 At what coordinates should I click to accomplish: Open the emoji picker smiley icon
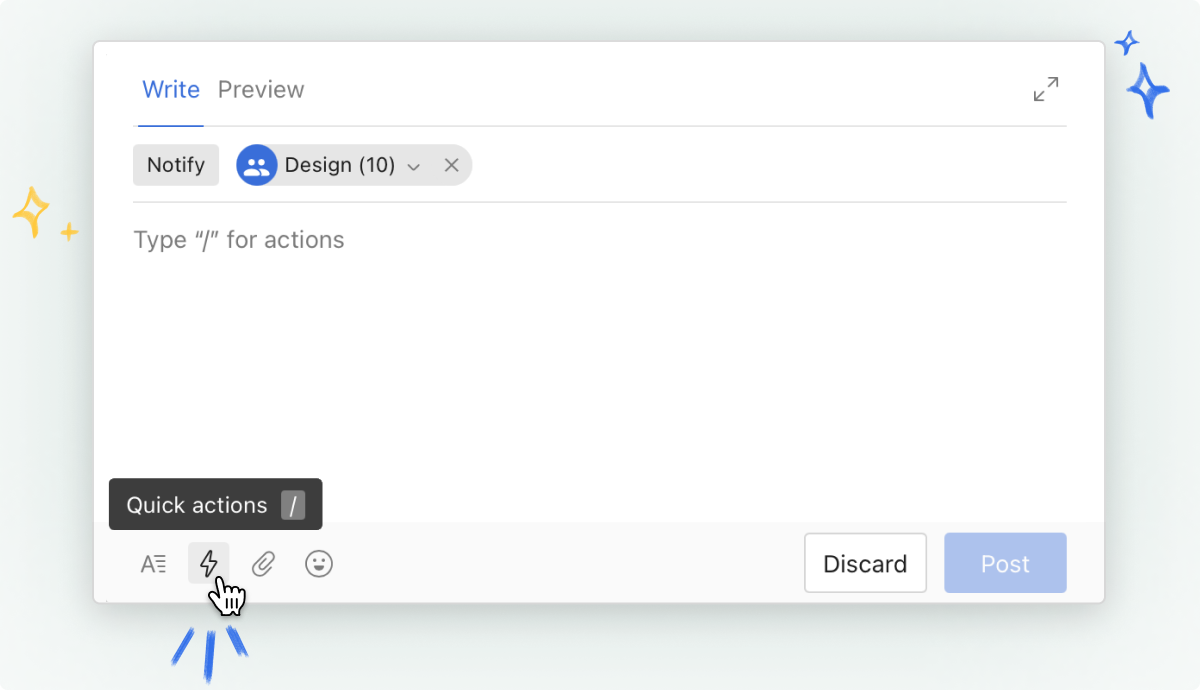coord(319,564)
